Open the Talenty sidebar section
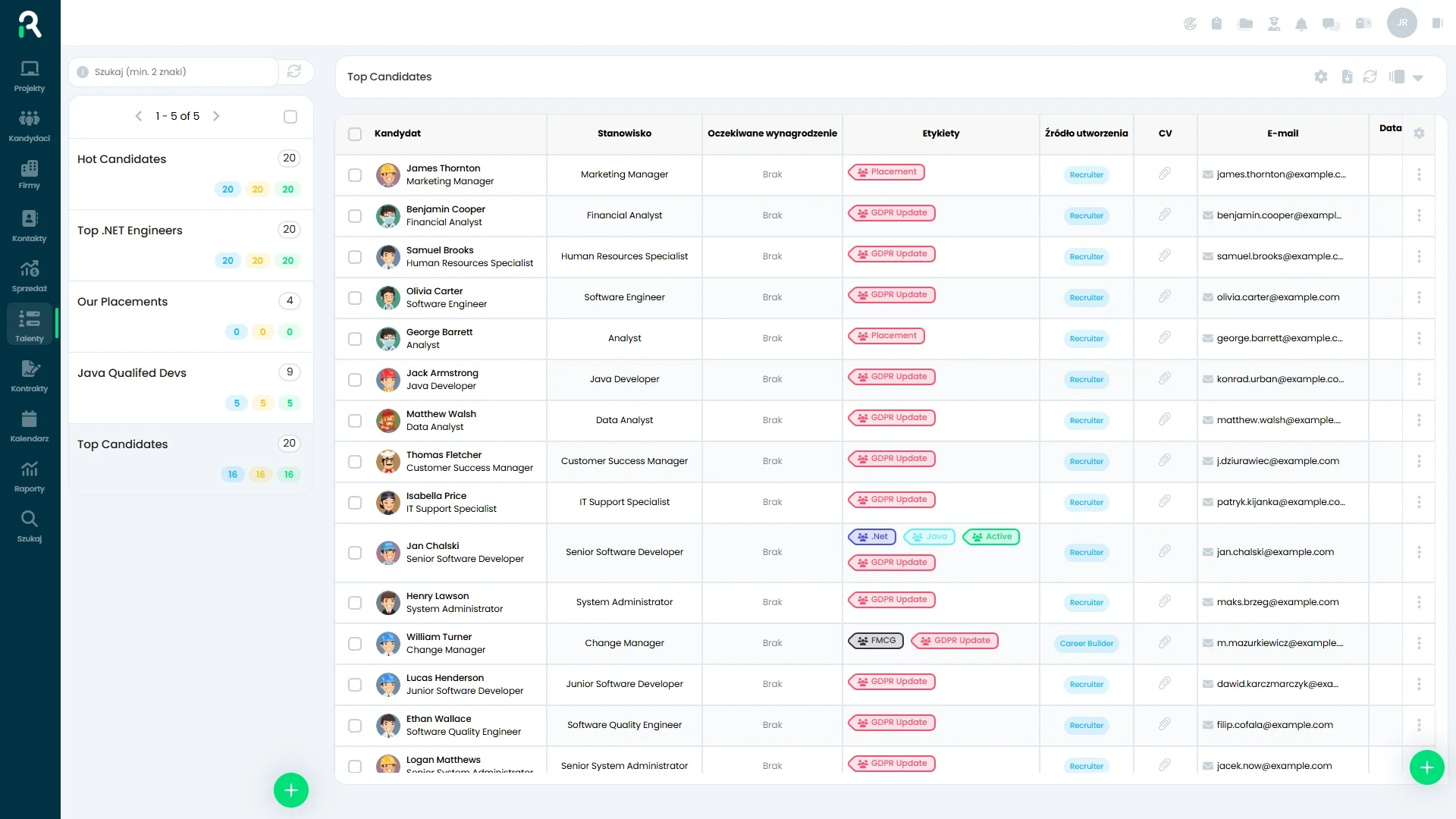1456x819 pixels. tap(30, 325)
